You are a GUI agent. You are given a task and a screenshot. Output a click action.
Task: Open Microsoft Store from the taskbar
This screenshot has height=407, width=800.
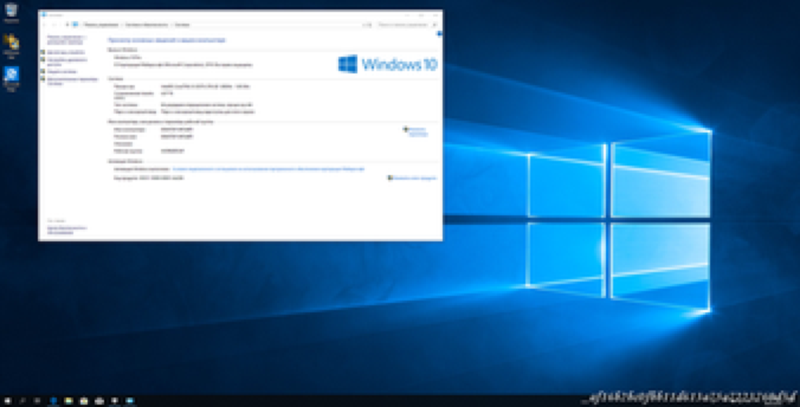(x=84, y=401)
